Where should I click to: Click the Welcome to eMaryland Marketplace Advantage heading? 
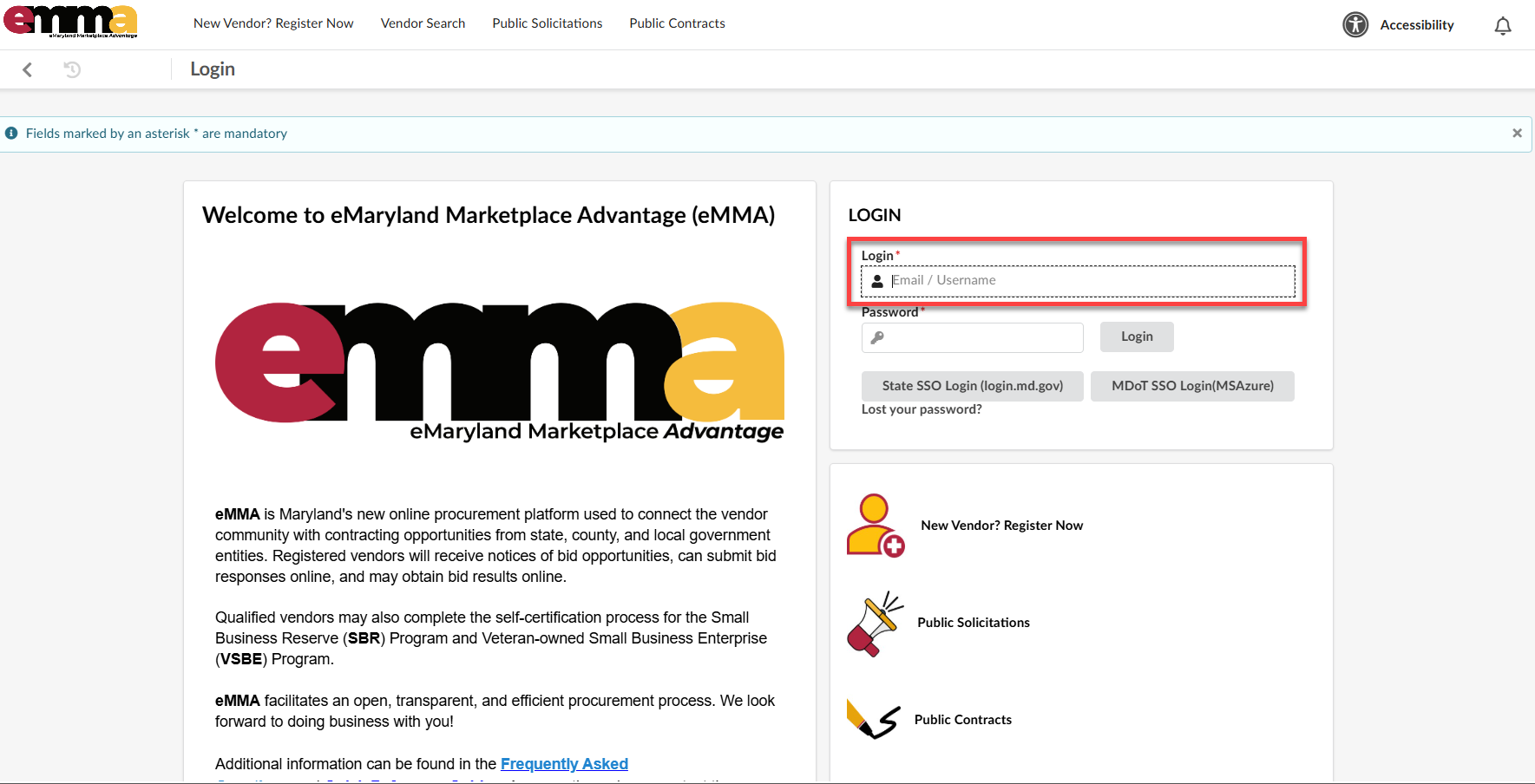(x=489, y=215)
